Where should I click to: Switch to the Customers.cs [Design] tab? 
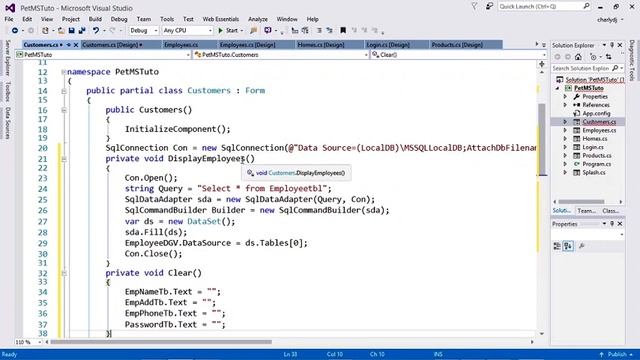[x=112, y=45]
